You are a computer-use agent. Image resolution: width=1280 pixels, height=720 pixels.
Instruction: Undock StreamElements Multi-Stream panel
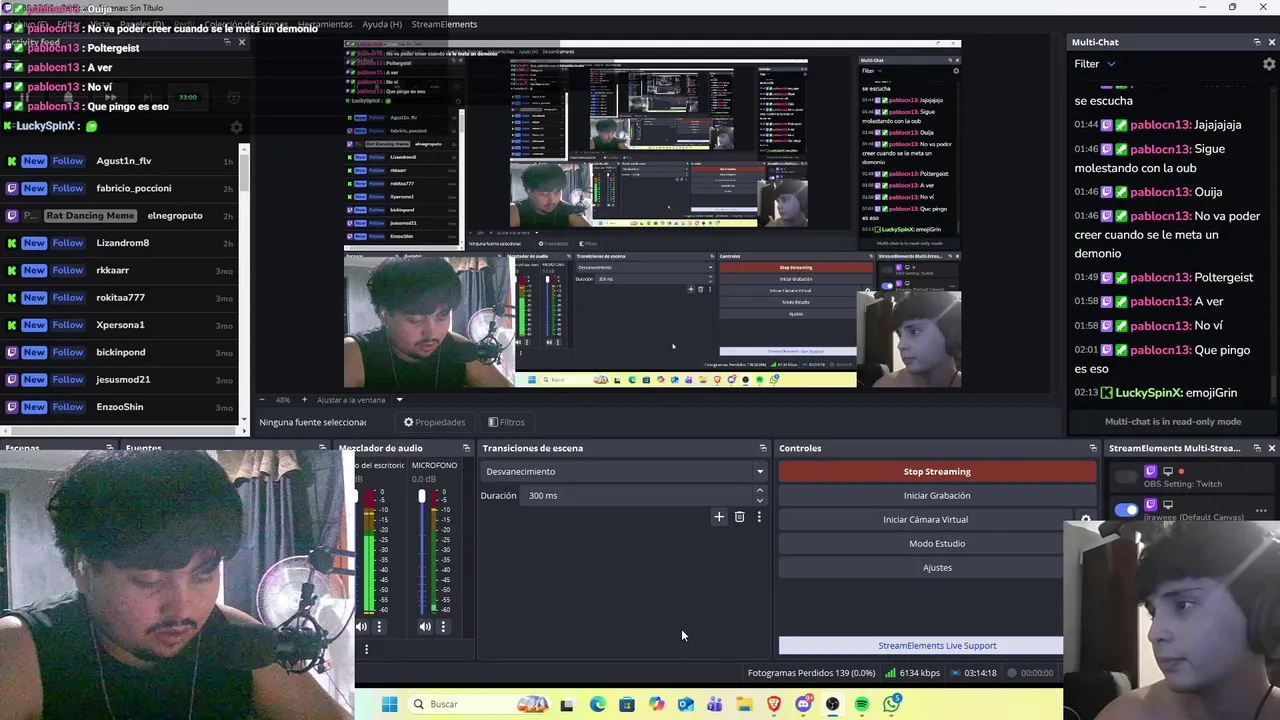(x=1257, y=448)
